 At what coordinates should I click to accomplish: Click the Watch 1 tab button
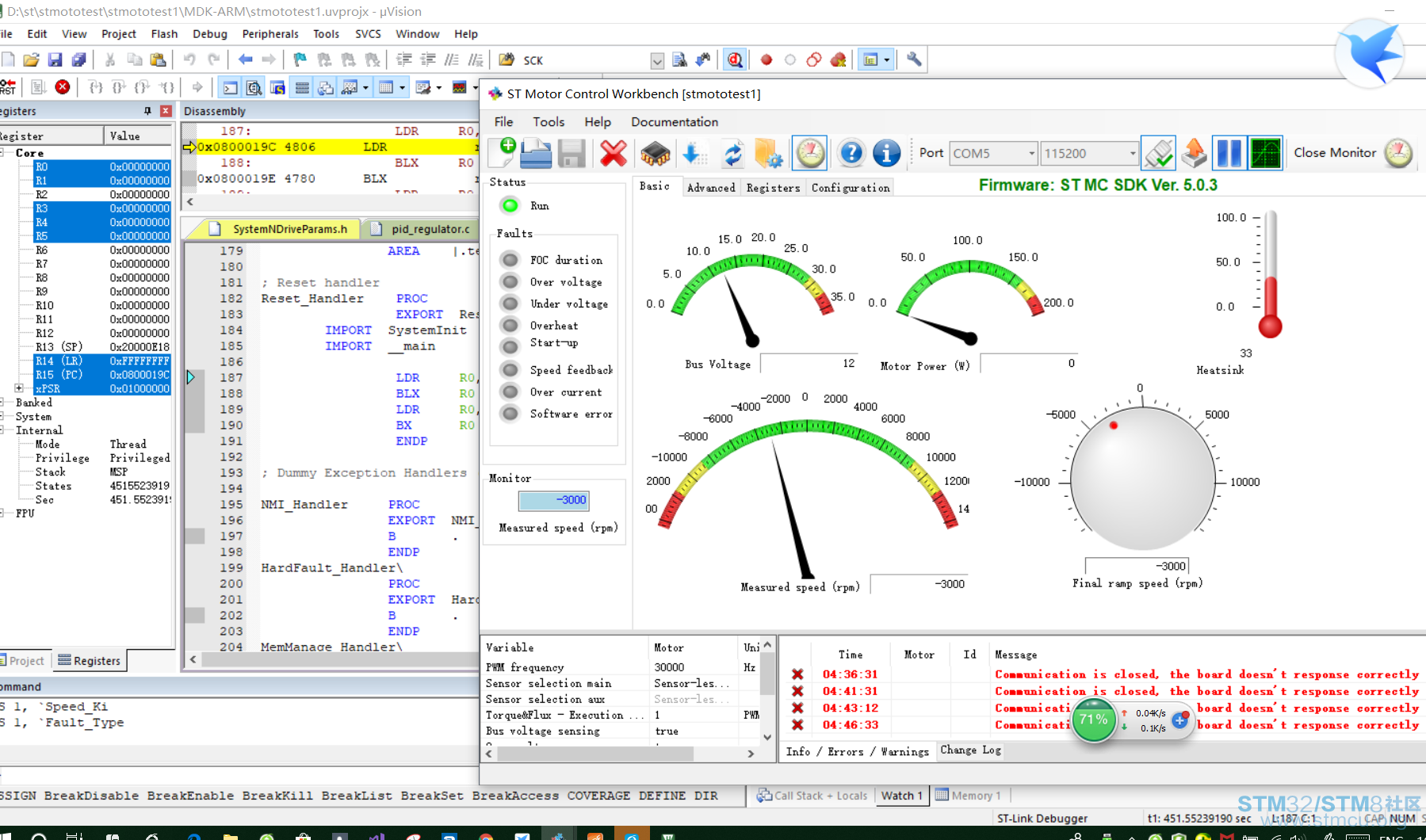(x=901, y=796)
